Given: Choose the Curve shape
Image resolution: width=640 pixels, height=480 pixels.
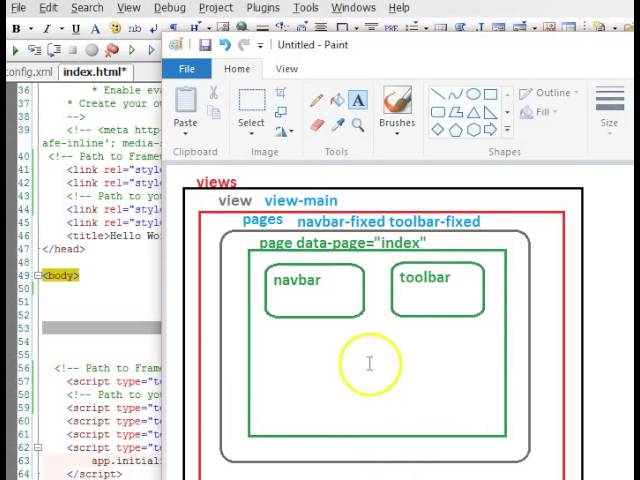Looking at the screenshot, I should (455, 94).
